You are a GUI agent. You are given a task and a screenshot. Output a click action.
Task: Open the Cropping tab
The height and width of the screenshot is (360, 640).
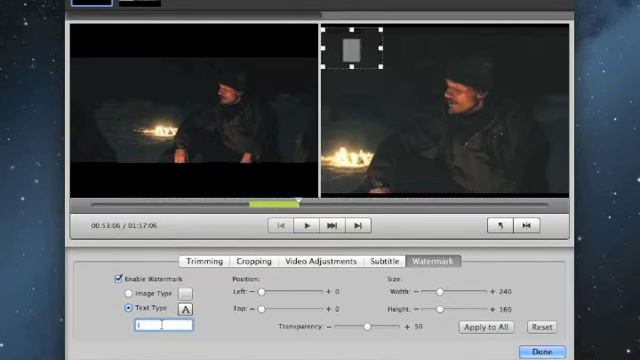[x=254, y=261]
